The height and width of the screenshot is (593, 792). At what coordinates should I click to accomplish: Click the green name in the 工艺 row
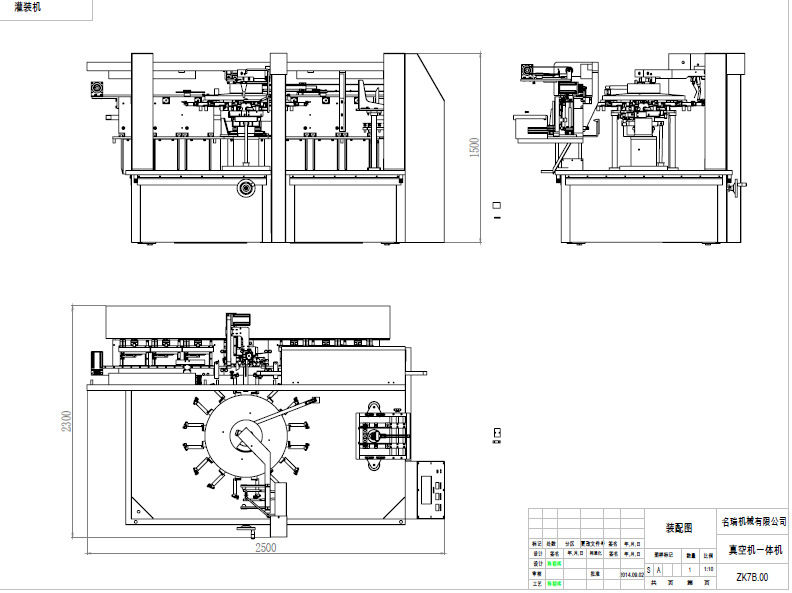pos(552,583)
